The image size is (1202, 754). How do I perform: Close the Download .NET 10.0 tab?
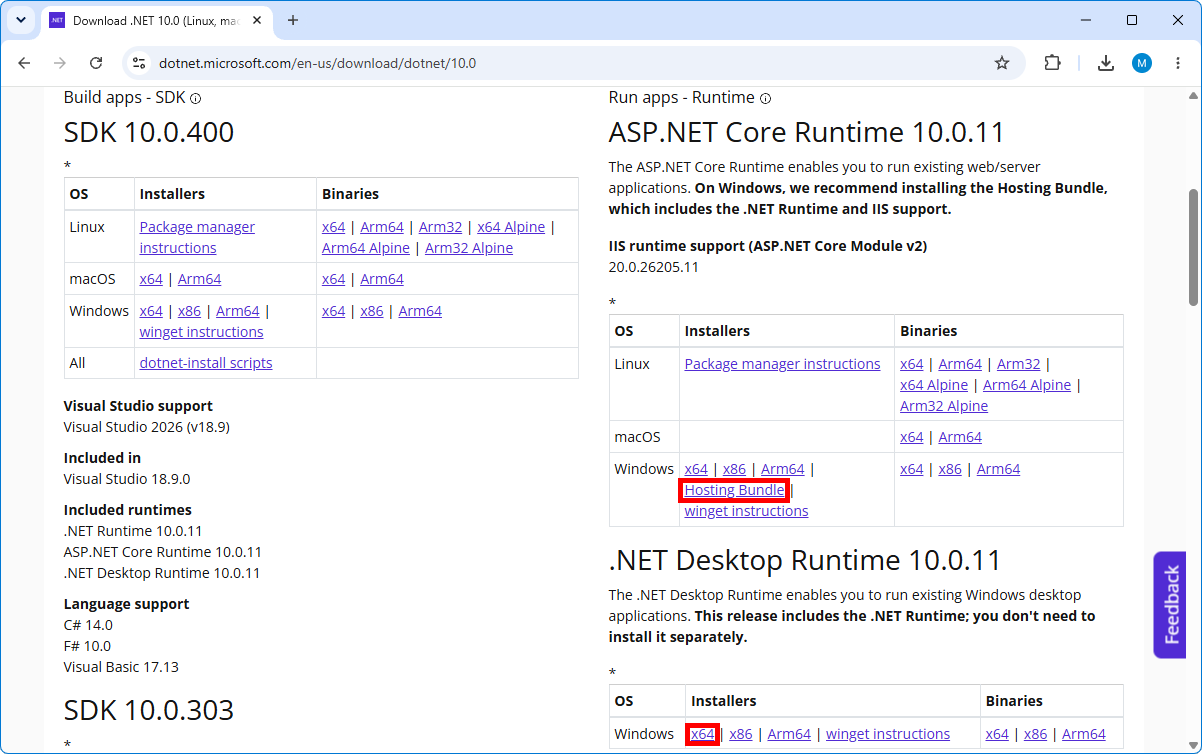click(259, 20)
